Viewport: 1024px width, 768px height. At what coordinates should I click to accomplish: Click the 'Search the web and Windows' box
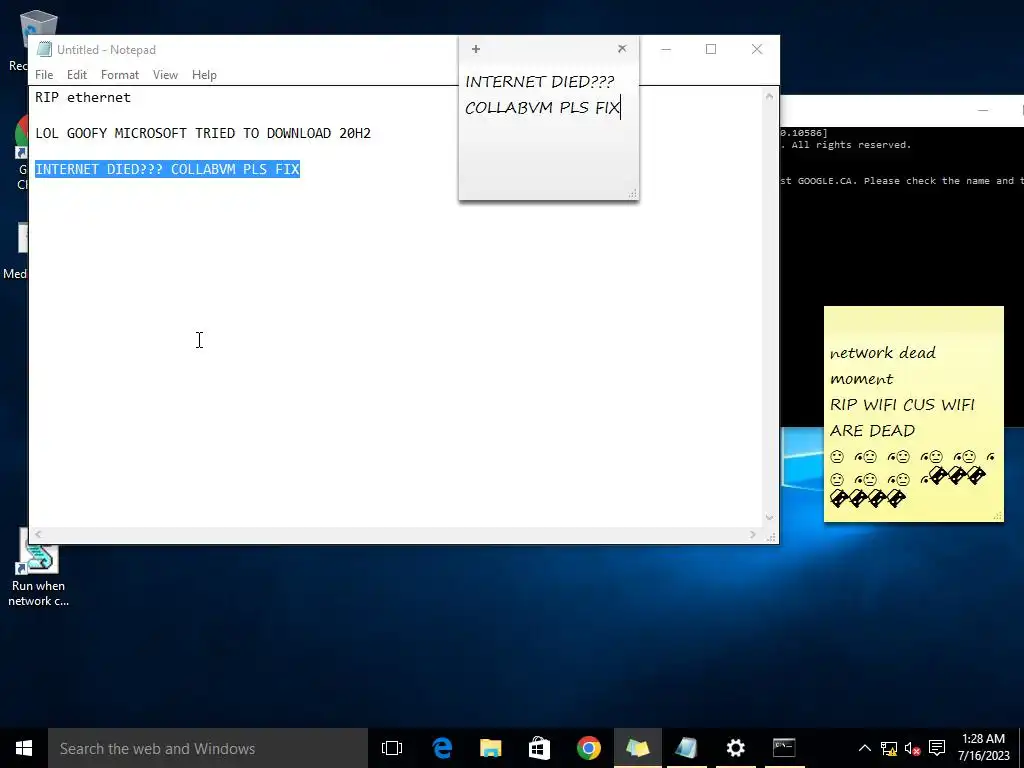pos(208,748)
